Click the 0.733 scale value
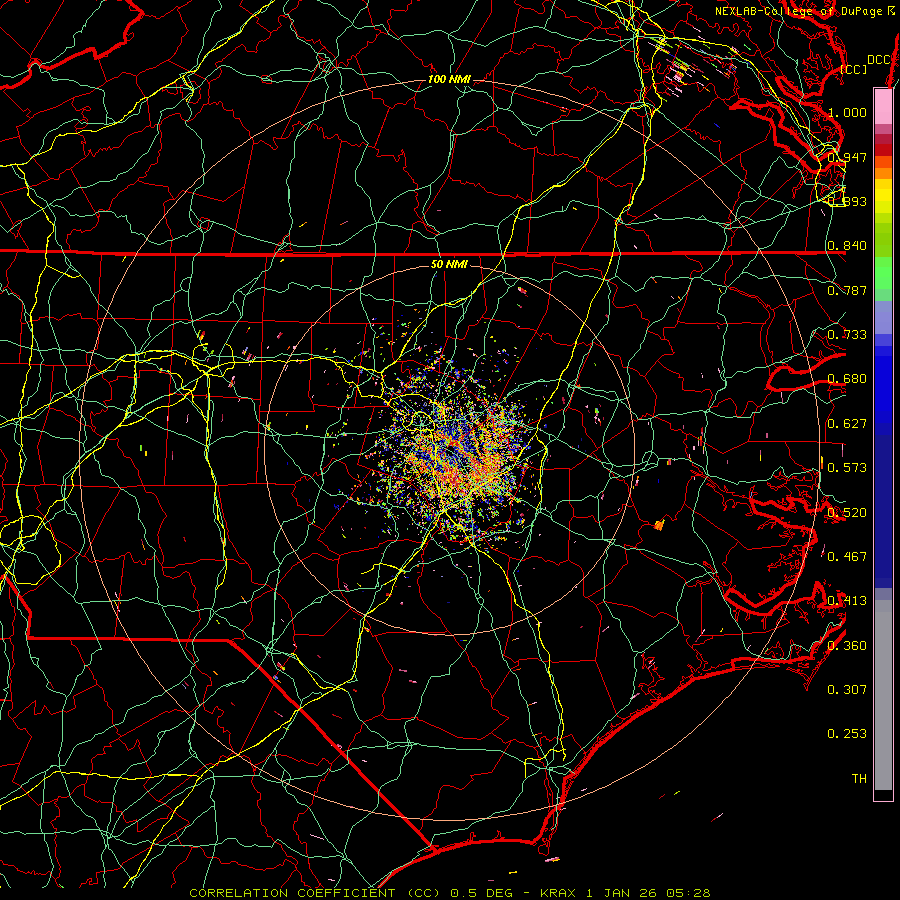The image size is (900, 900). coord(847,335)
